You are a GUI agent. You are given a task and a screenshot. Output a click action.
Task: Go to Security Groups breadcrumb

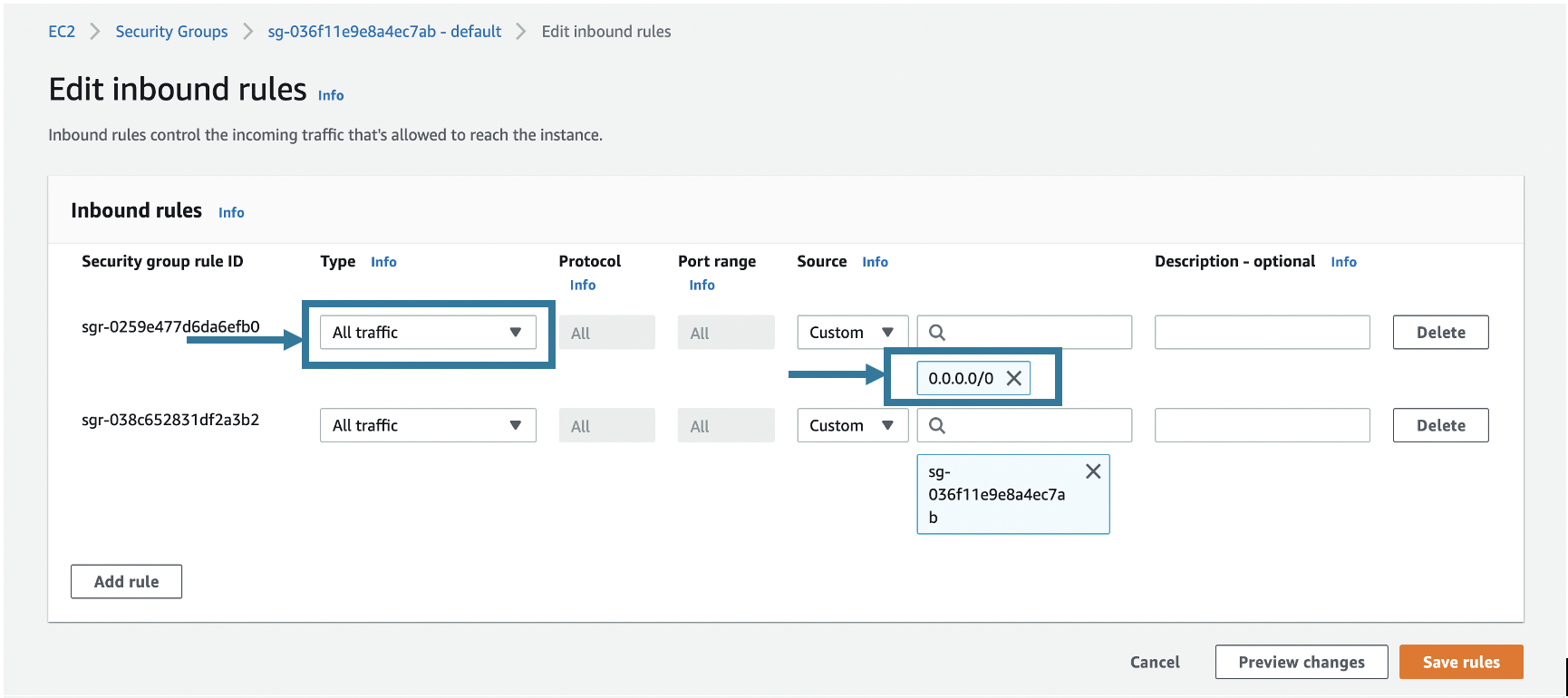[x=171, y=32]
